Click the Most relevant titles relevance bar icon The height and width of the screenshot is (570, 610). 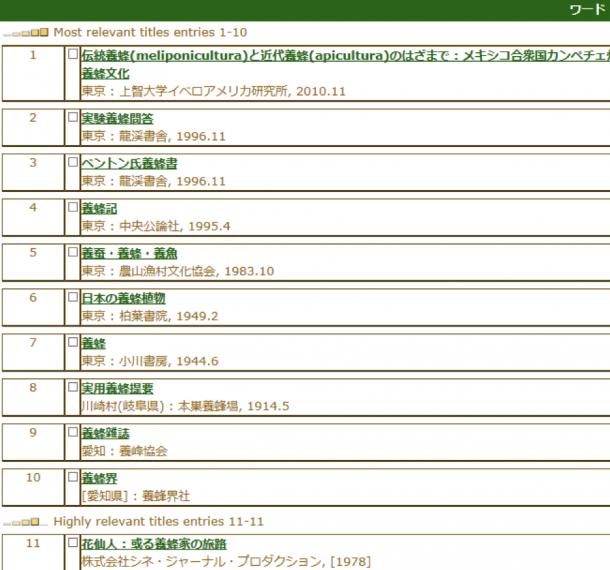[x=26, y=32]
